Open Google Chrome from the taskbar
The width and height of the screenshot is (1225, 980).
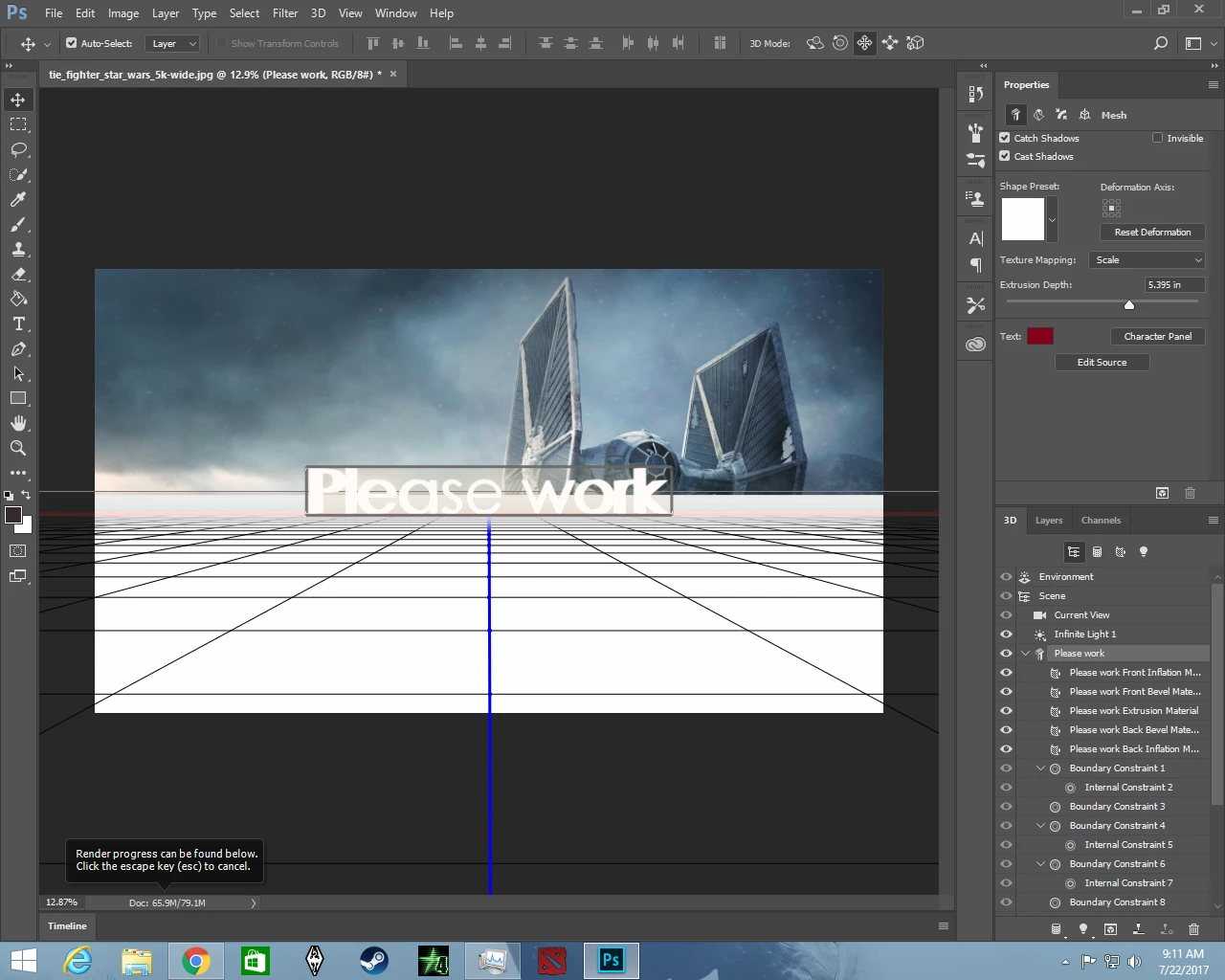tap(196, 961)
